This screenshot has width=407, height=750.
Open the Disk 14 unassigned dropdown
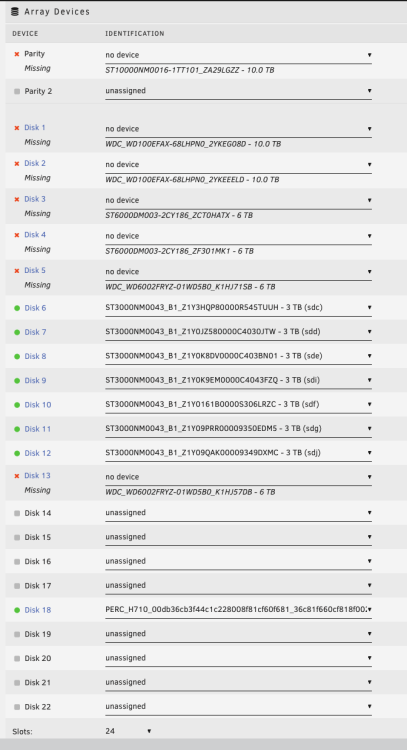(239, 513)
